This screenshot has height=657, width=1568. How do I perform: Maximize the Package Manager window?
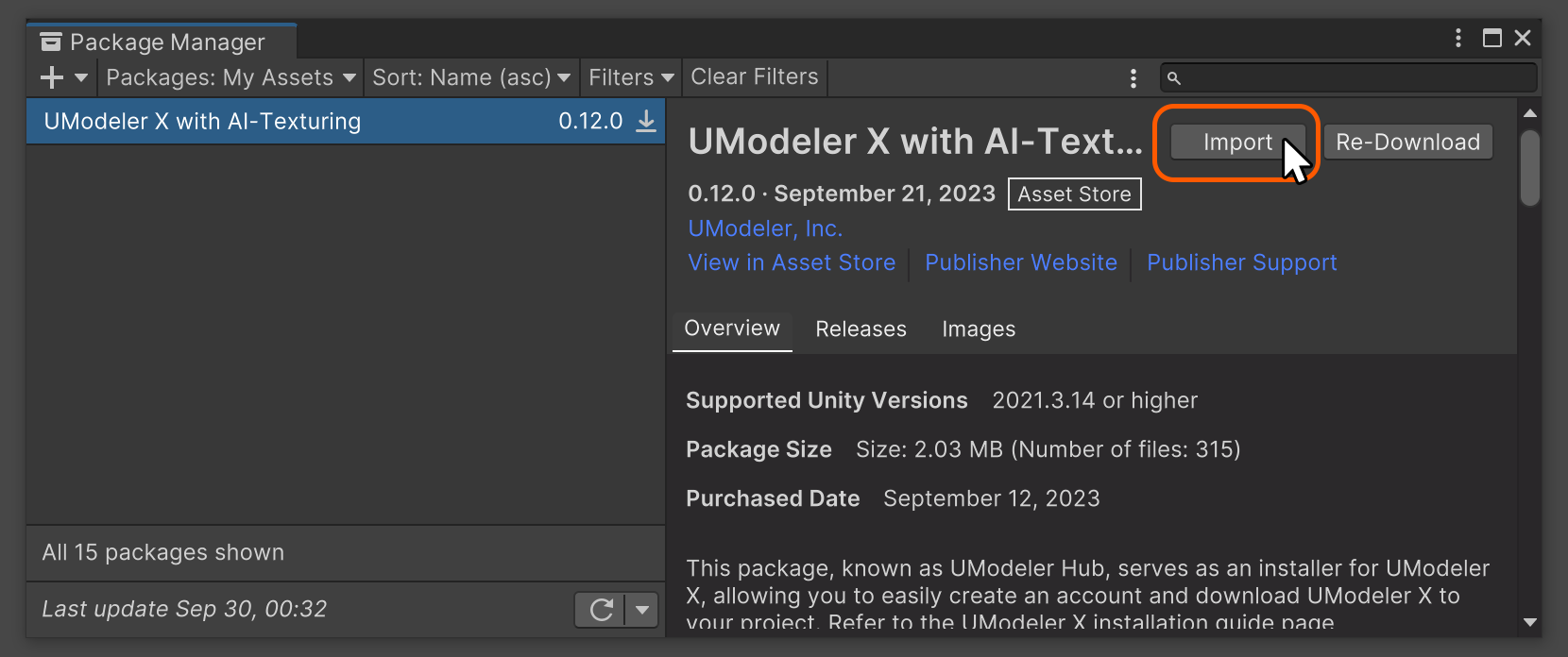click(1492, 38)
